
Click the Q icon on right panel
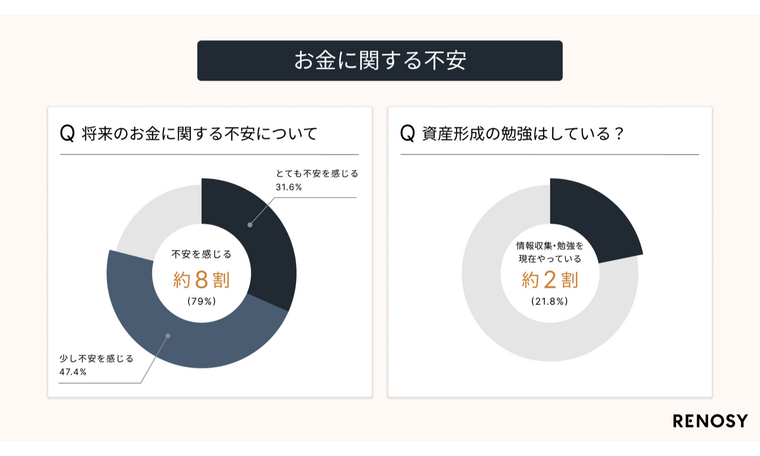[x=407, y=134]
